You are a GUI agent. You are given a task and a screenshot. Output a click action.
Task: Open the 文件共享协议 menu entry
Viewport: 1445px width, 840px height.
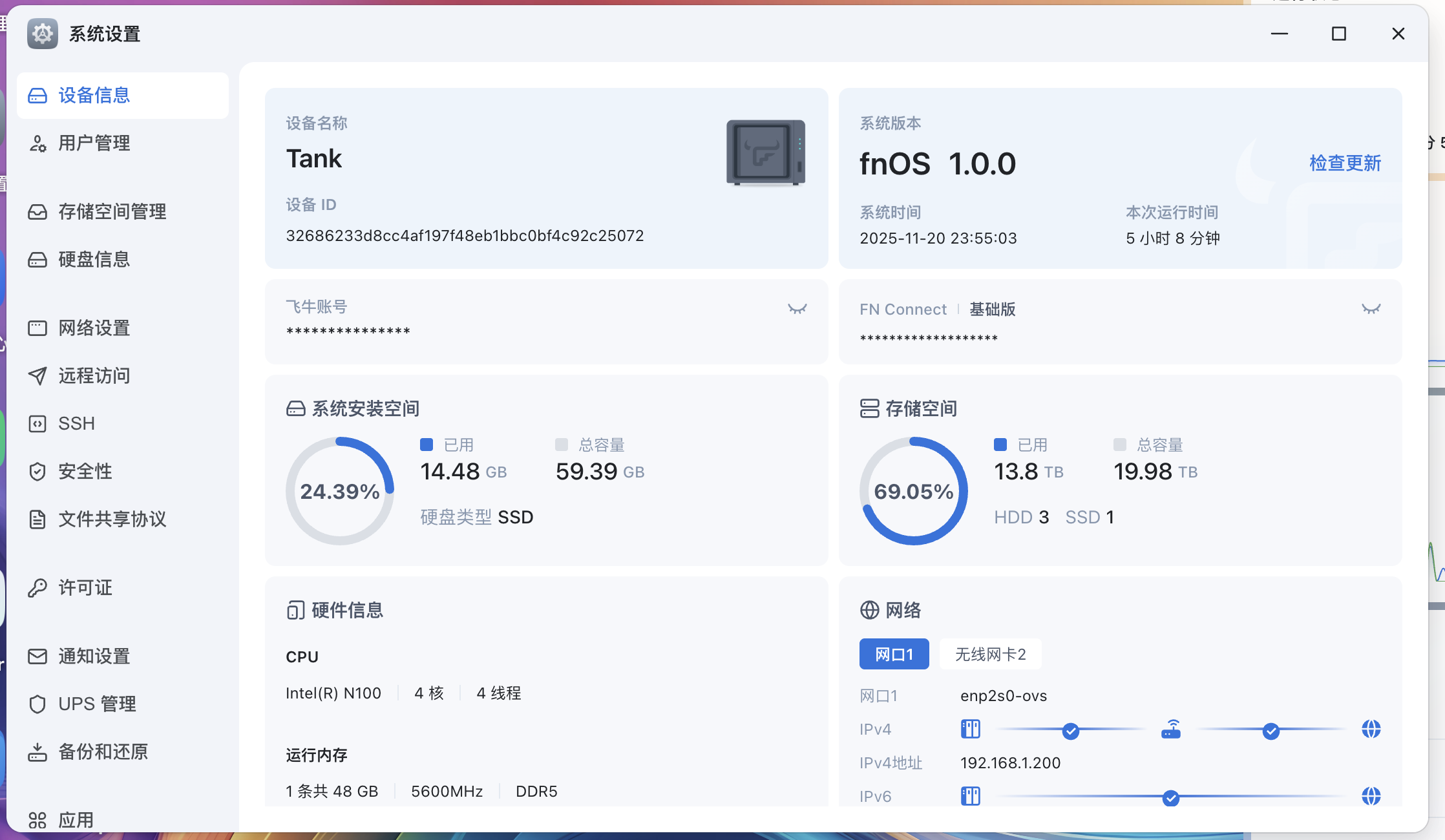click(x=112, y=520)
